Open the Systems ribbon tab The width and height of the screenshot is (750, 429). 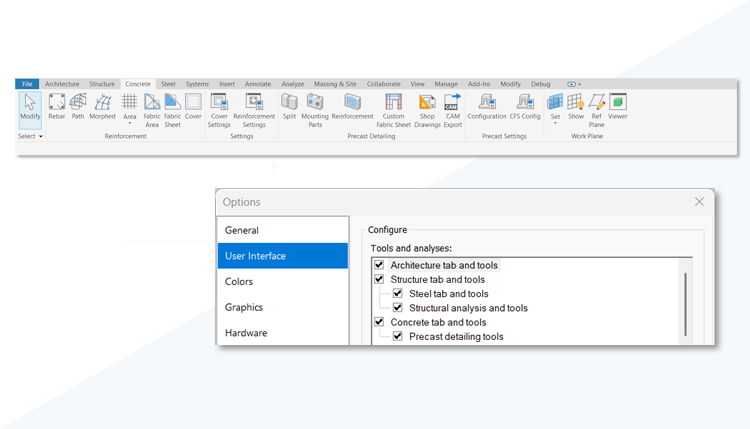(197, 84)
